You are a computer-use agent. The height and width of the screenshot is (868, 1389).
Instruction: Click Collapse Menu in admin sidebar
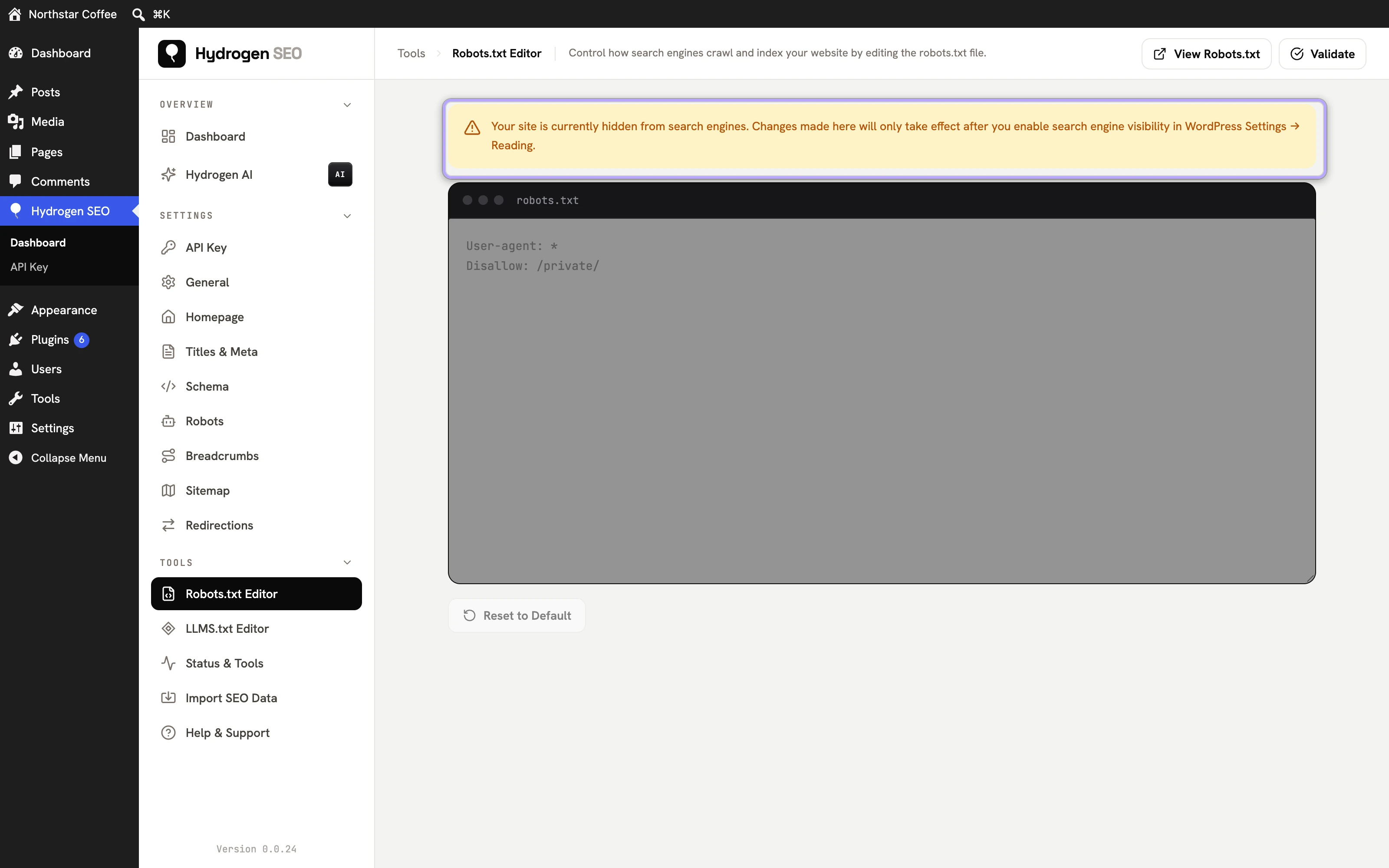point(69,457)
